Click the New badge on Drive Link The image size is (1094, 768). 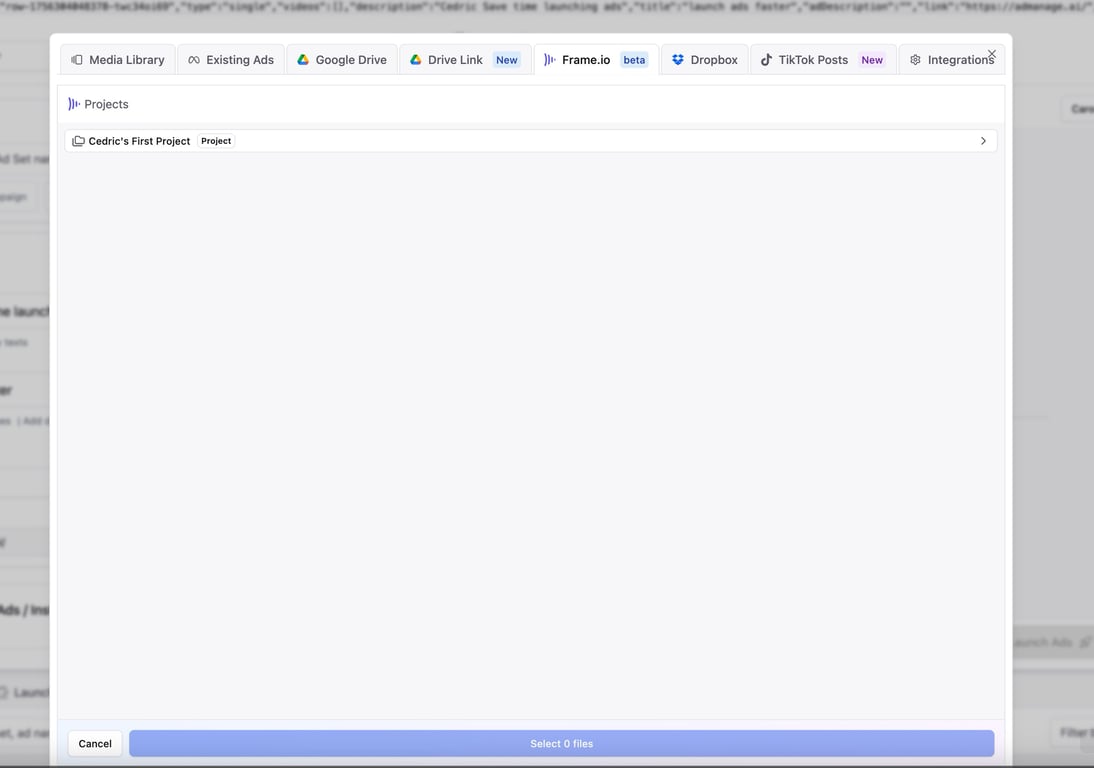click(507, 60)
